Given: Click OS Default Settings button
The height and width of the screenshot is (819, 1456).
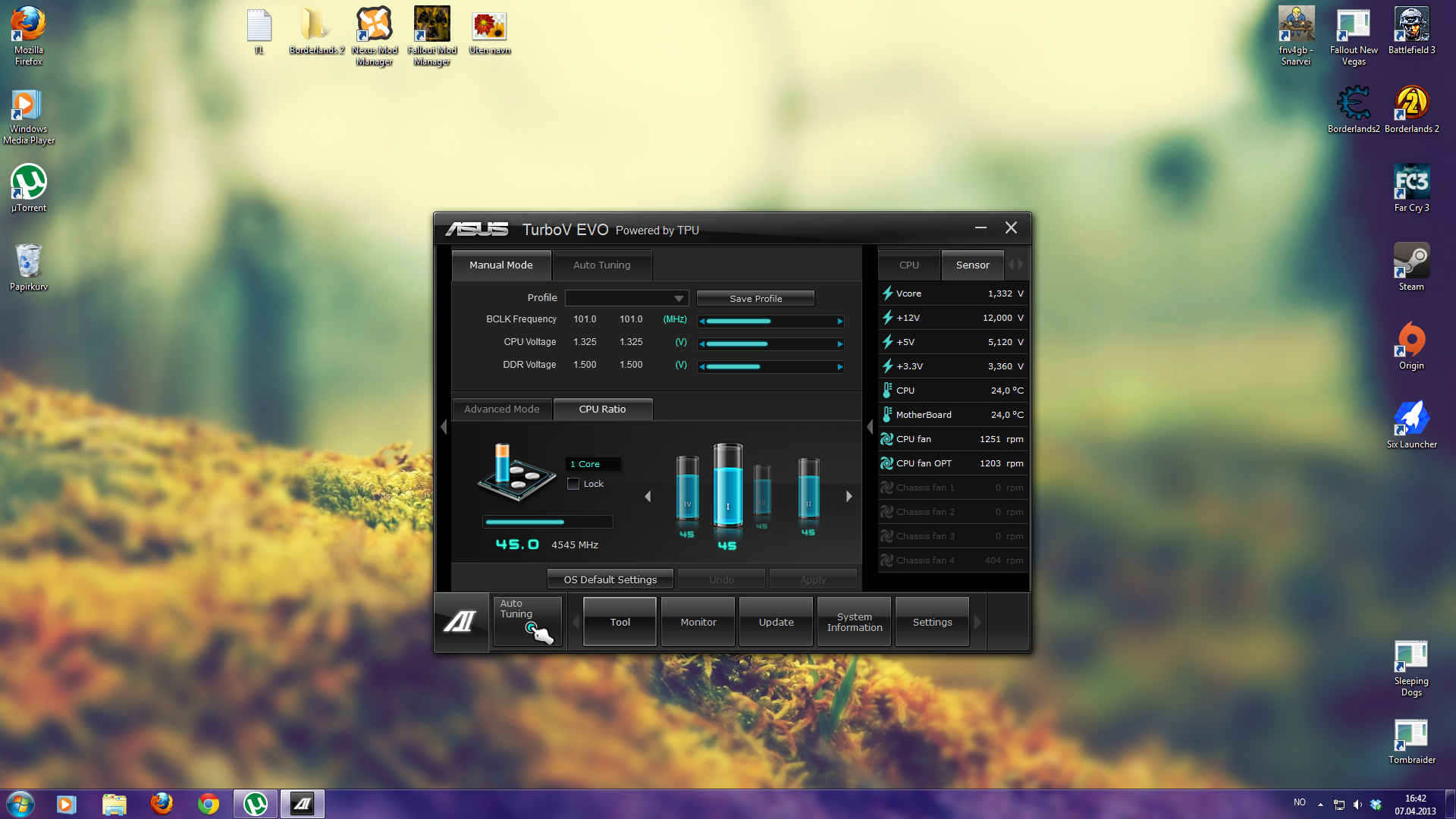Looking at the screenshot, I should tap(610, 579).
